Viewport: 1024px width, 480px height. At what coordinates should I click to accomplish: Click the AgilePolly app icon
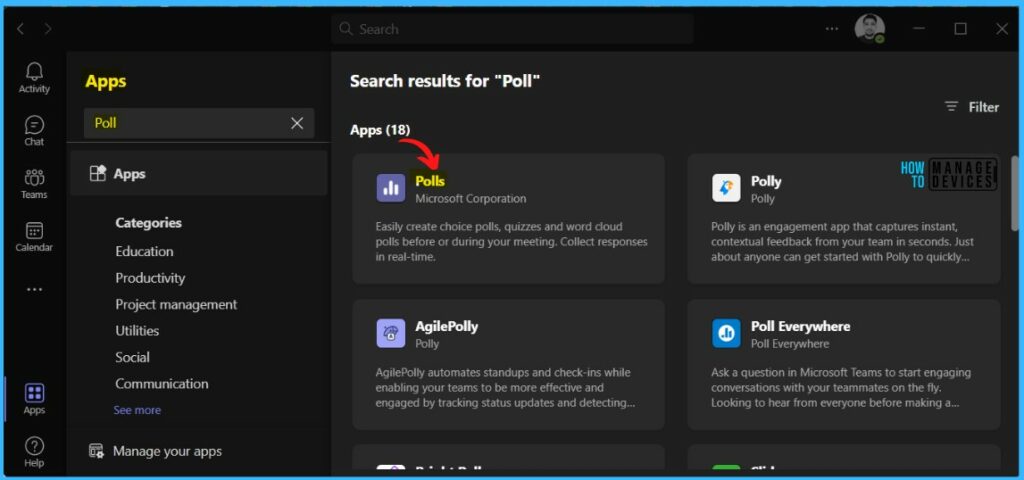(391, 333)
